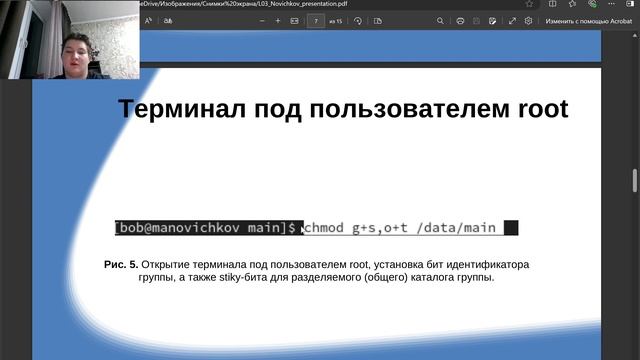
Task: Click the page number field showing 7
Action: pos(316,21)
